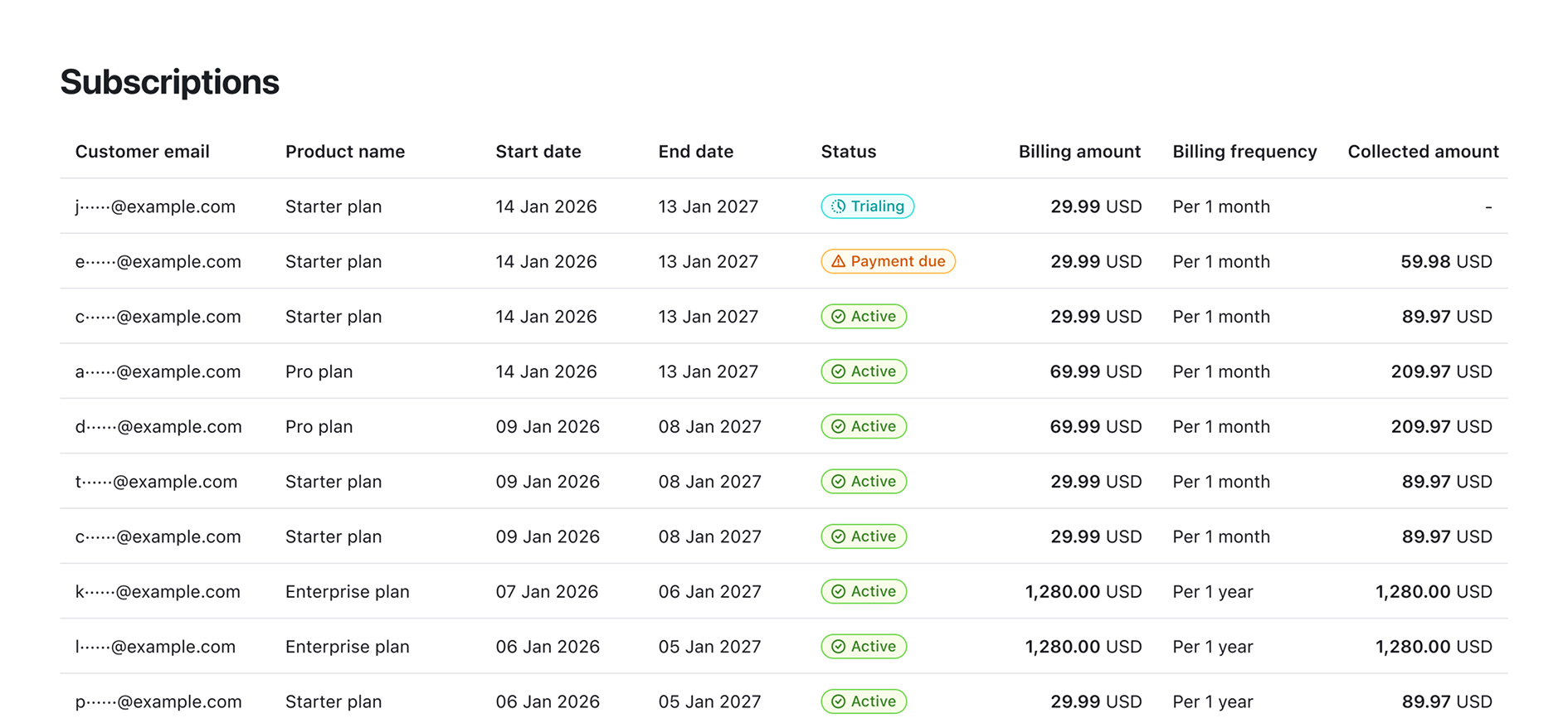
Task: Click Active badge of c······@example.com starting 09 Jan 2026
Action: click(864, 536)
